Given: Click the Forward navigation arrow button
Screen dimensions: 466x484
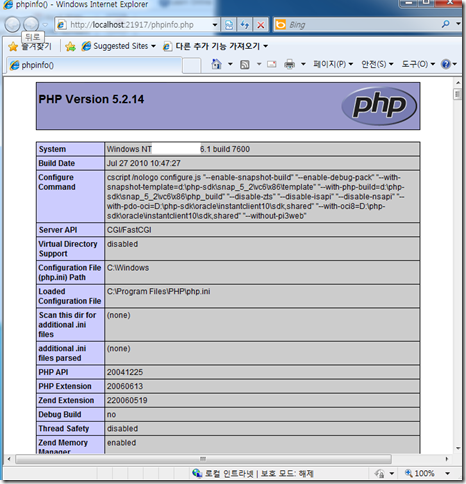Looking at the screenshot, I should 31,24.
